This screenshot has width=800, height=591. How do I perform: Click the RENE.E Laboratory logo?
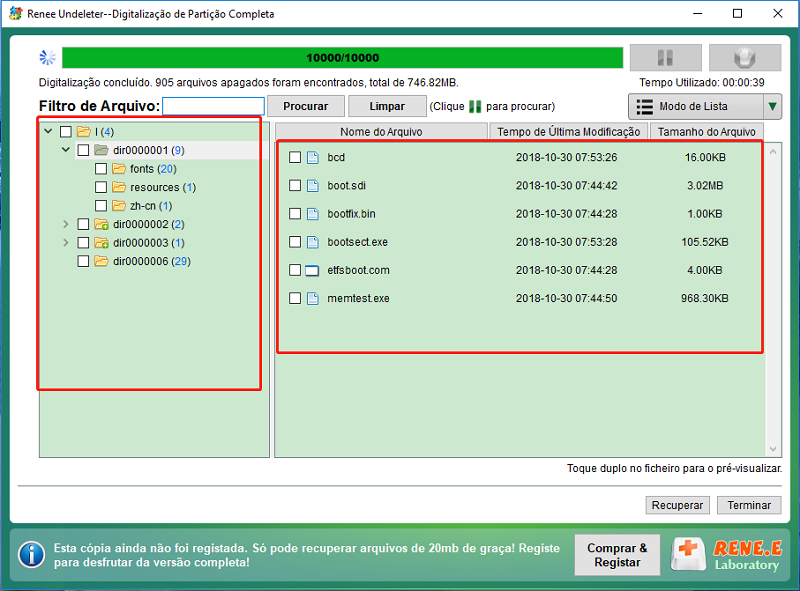coord(727,555)
